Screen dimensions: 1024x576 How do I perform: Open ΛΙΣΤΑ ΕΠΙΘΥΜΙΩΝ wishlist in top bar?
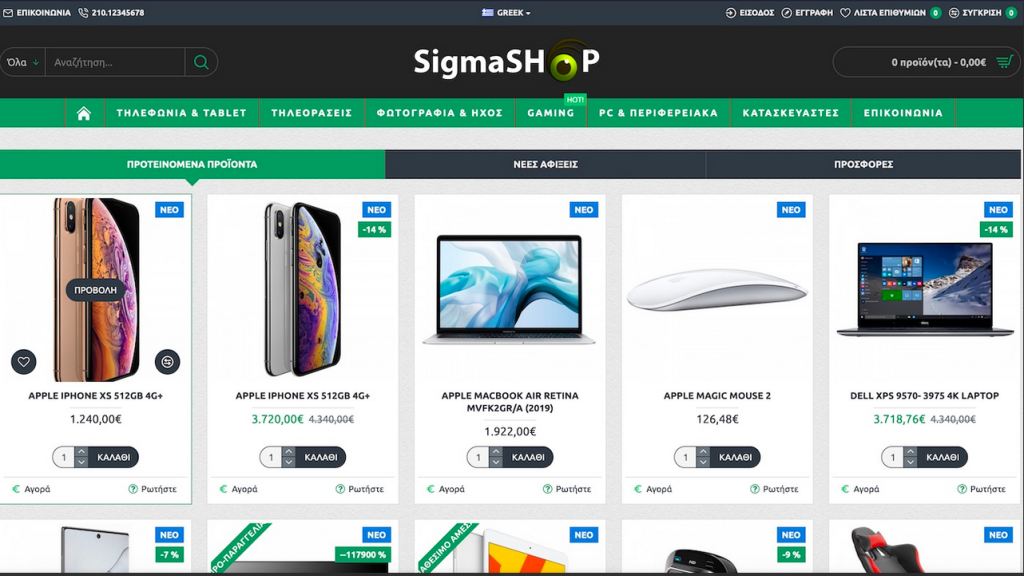tap(890, 12)
